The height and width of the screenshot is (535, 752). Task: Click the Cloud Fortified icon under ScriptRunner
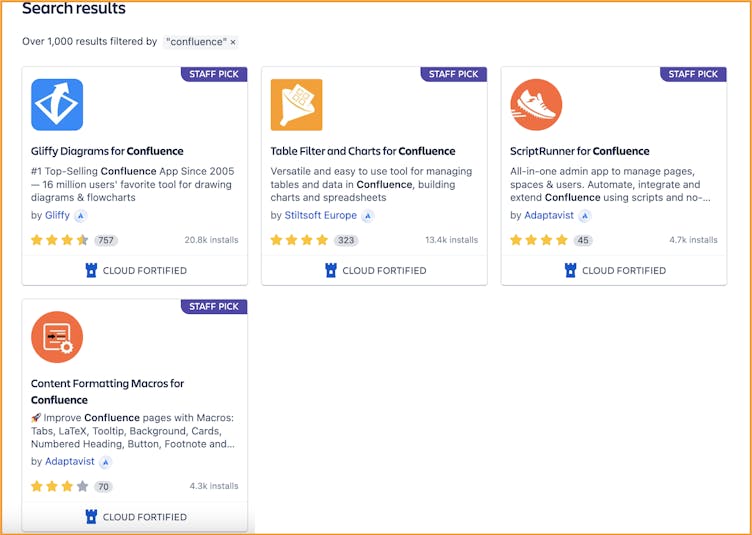point(570,270)
